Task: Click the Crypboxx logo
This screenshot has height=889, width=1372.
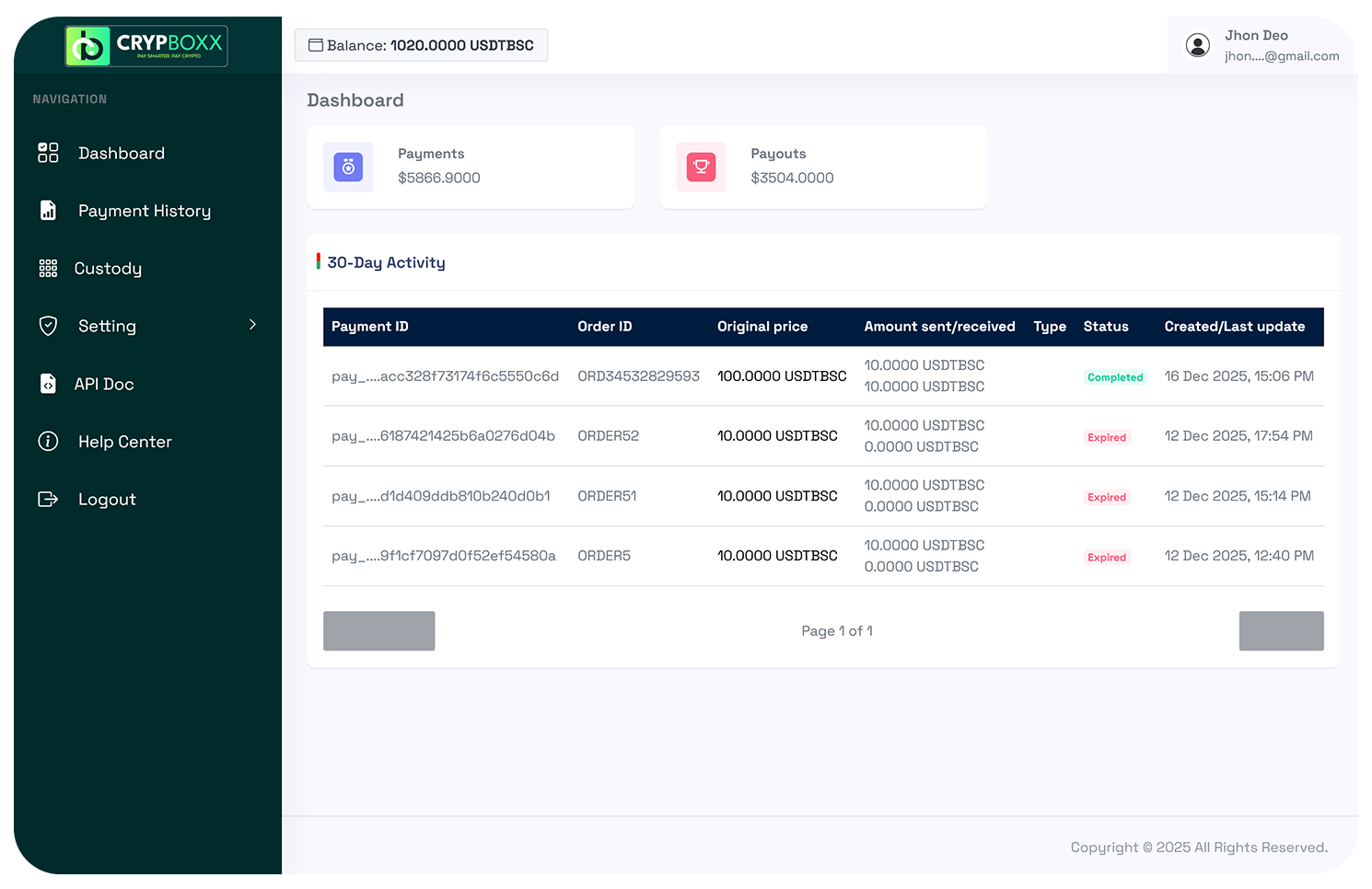Action: coord(146,45)
